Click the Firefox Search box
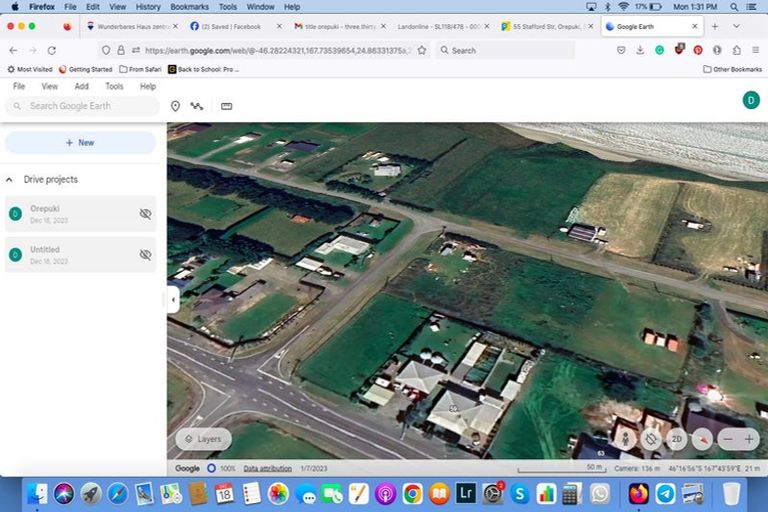 coord(505,50)
